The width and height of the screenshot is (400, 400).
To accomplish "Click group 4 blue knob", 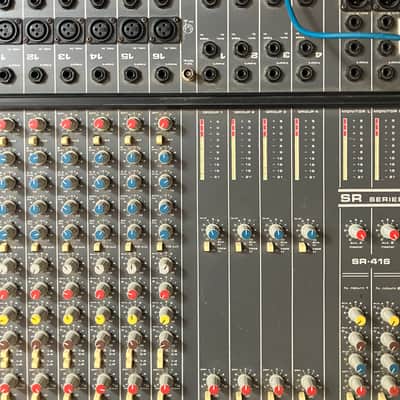I will tap(309, 231).
